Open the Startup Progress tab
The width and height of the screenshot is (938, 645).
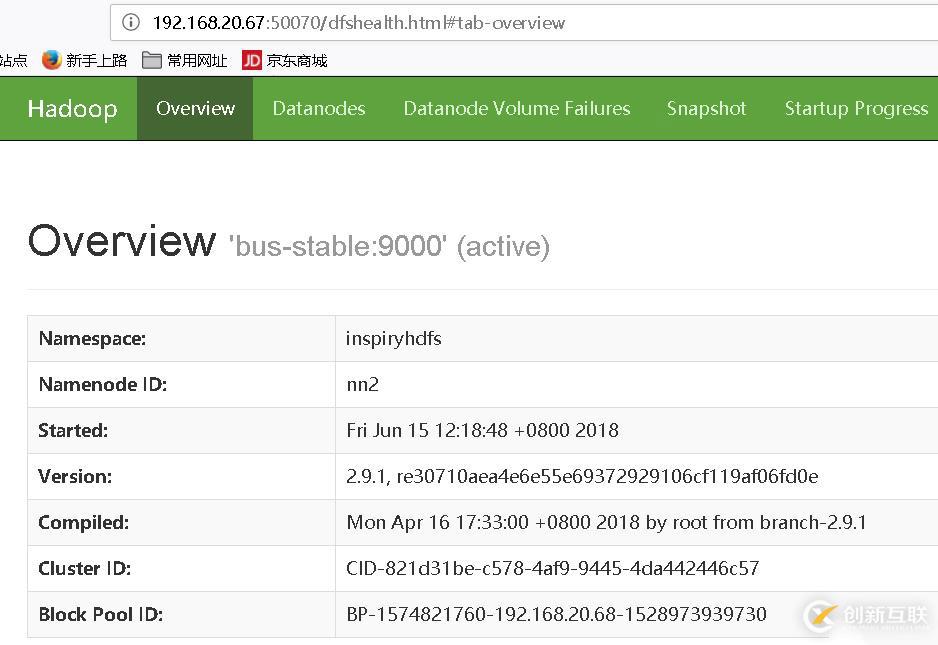pyautogui.click(x=856, y=108)
